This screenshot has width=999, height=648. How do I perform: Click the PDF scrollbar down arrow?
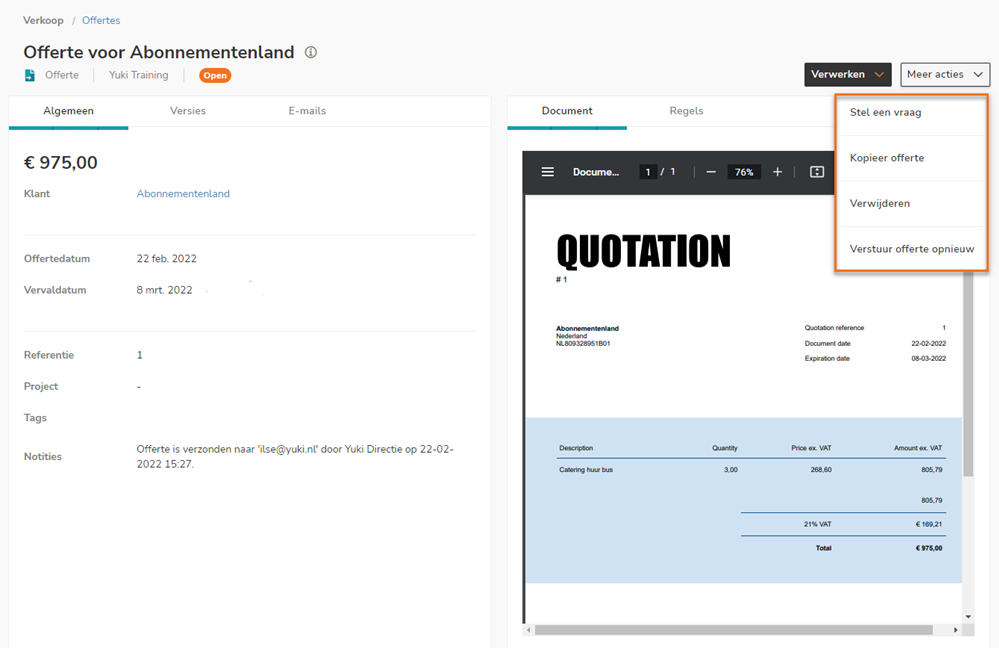[968, 616]
